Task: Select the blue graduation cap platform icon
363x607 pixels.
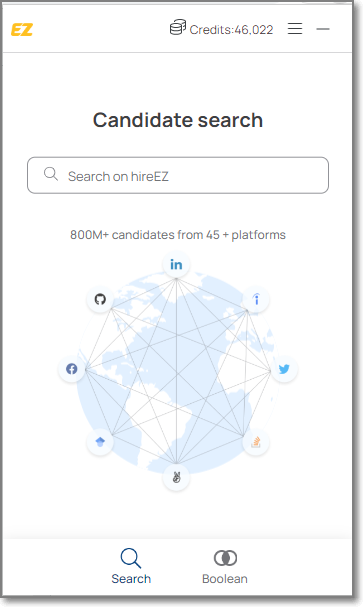Action: pyautogui.click(x=100, y=442)
